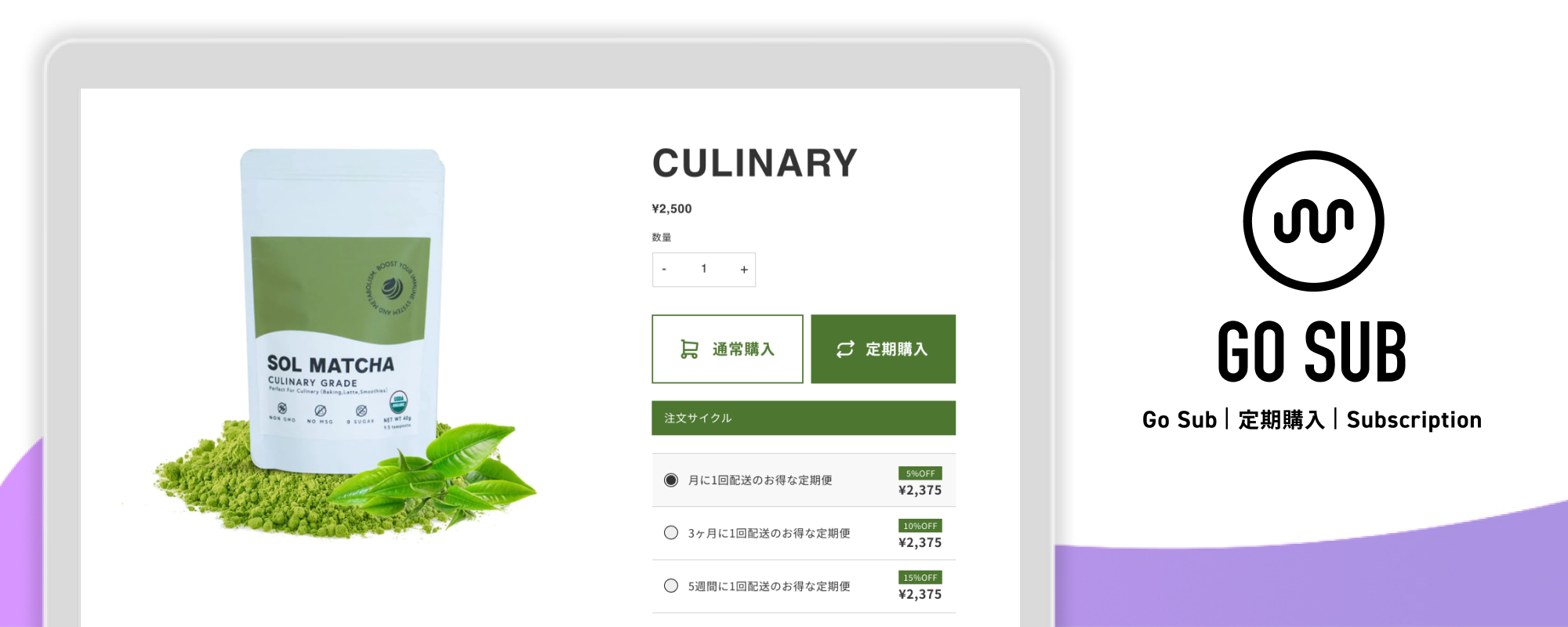Click the shopping cart icon on 通常購入

[689, 350]
